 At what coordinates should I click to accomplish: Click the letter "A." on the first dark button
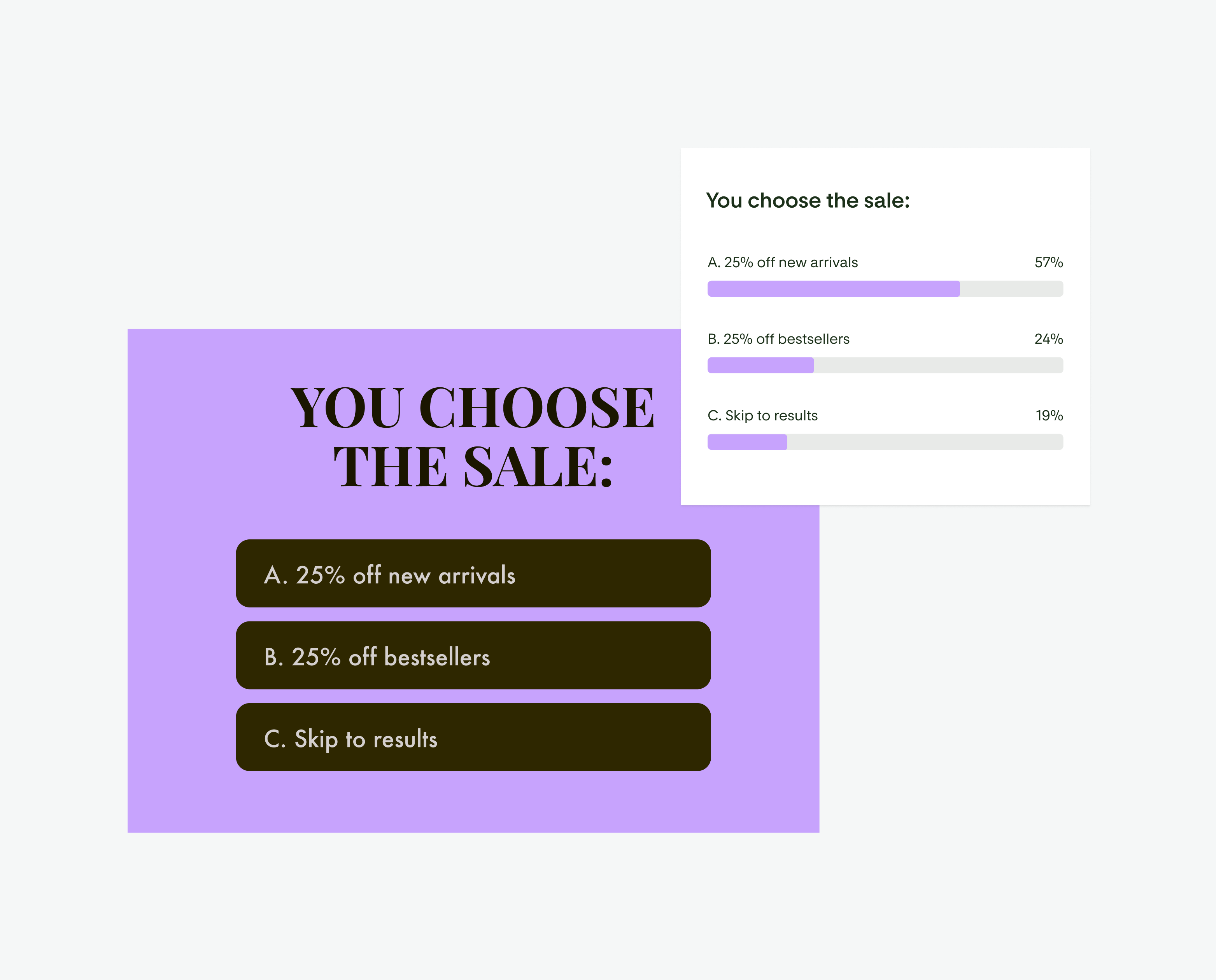tap(275, 575)
